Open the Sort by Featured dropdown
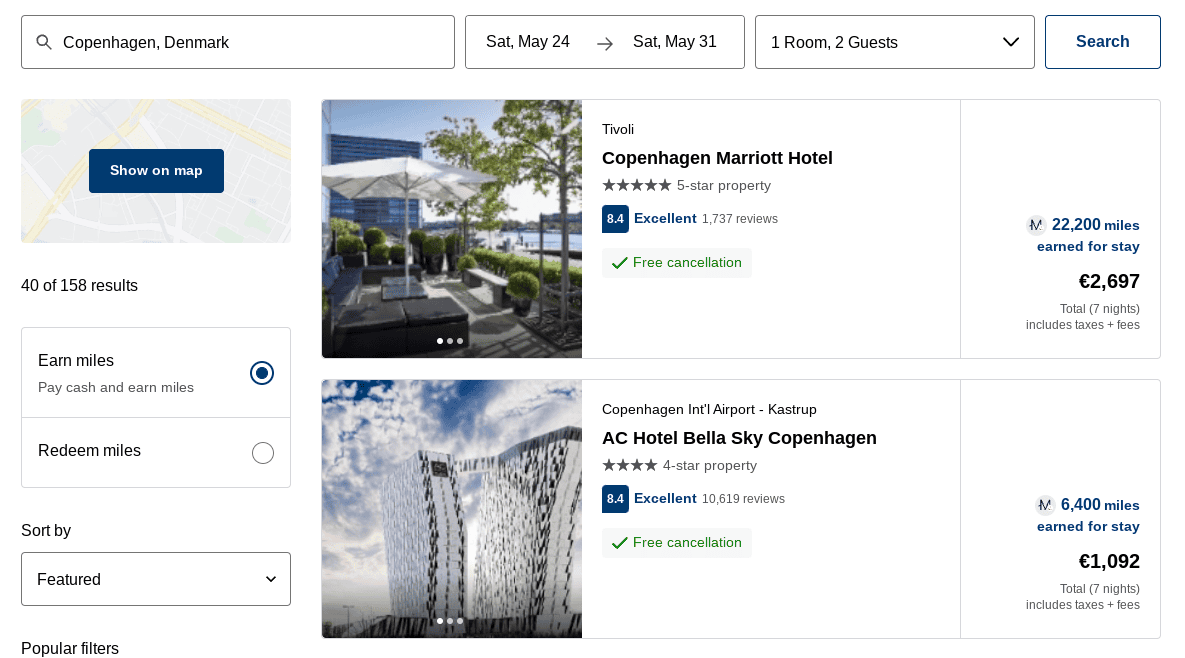Screen dimensions: 1185x658 click(156, 579)
